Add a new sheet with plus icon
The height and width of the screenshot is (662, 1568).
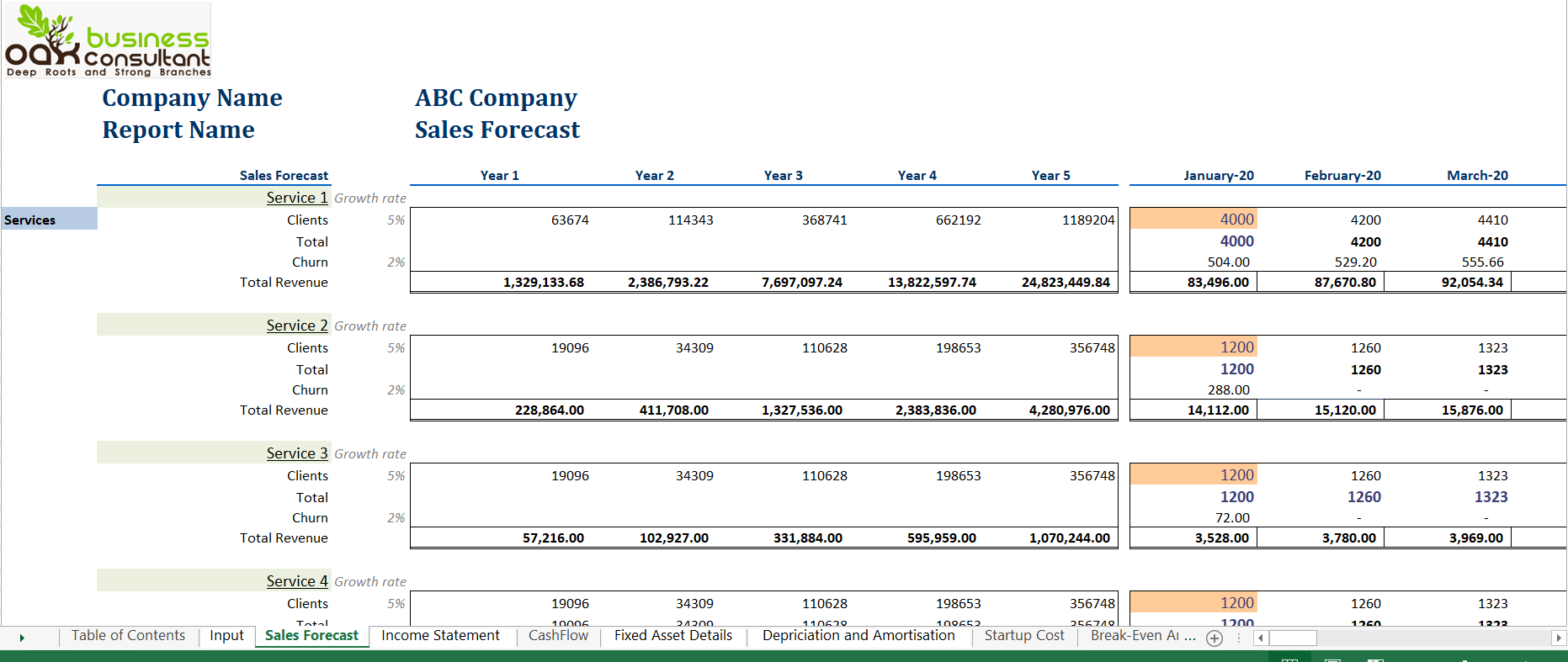(x=1215, y=638)
